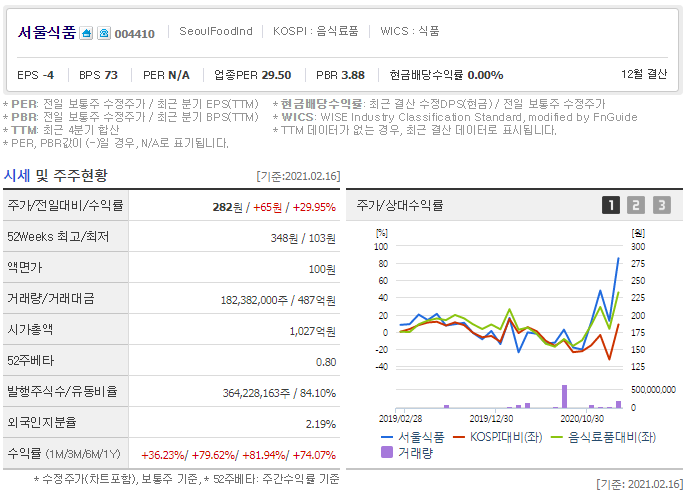
Task: Select +29.95% daily return value
Action: (314, 207)
